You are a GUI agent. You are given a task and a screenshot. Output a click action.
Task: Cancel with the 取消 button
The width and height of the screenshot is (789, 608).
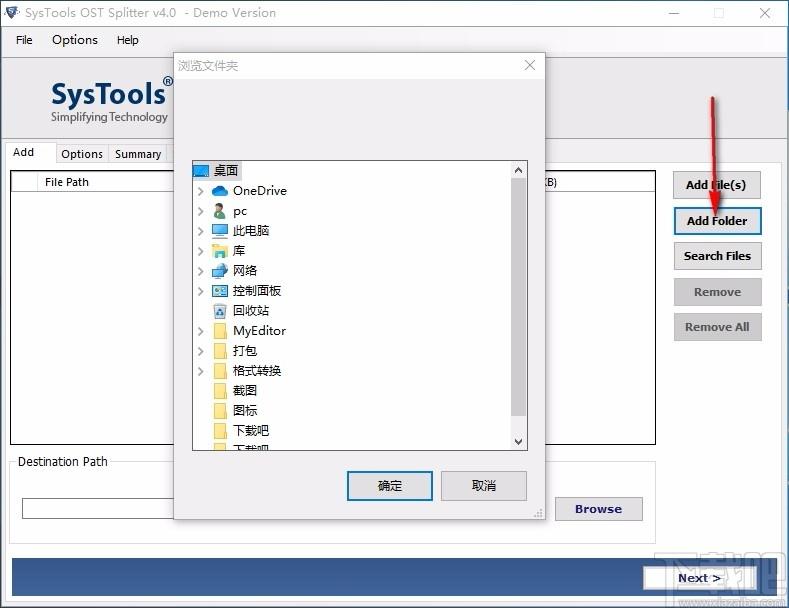tap(484, 486)
